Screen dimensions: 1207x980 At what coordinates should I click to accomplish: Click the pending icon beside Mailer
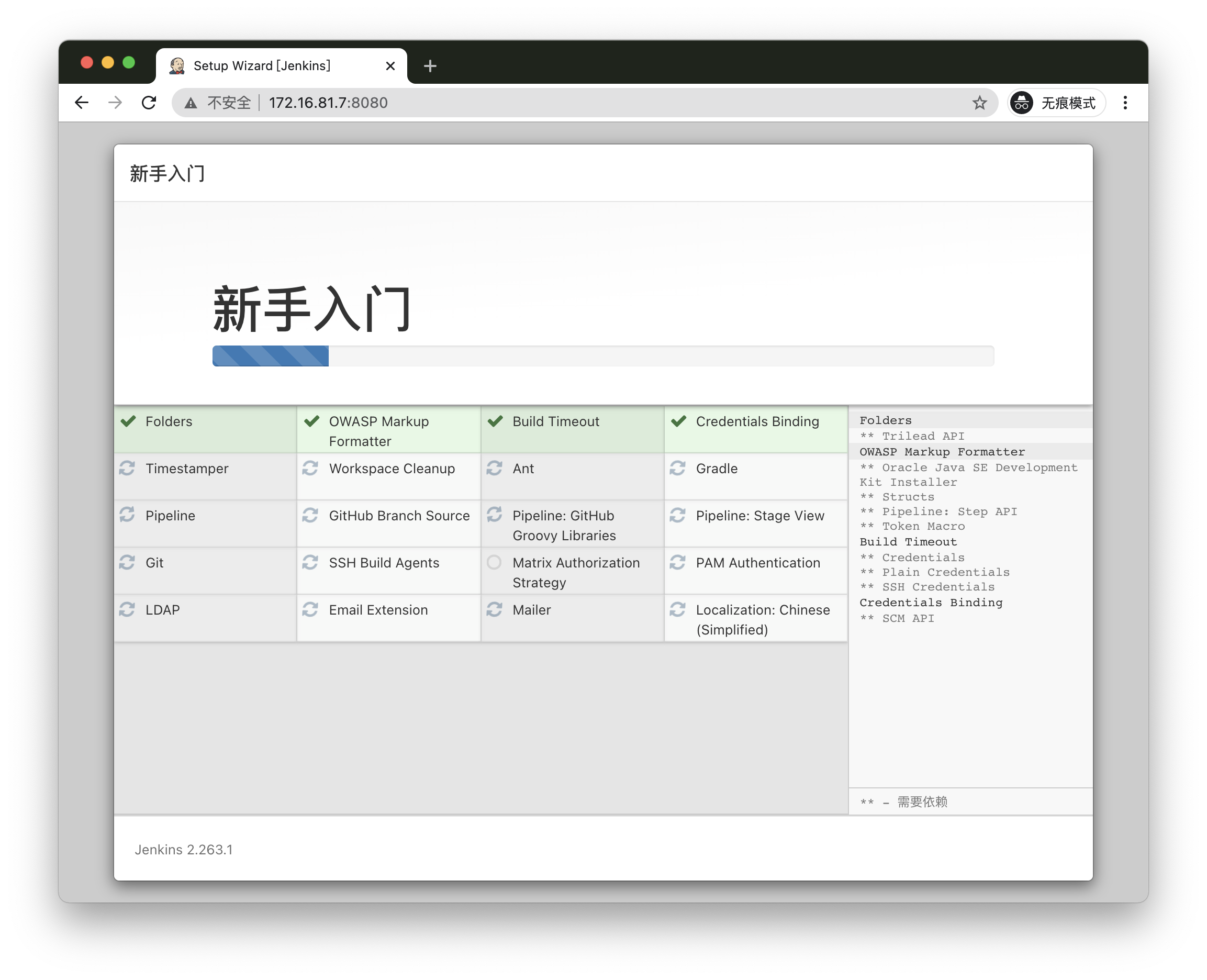(x=494, y=609)
